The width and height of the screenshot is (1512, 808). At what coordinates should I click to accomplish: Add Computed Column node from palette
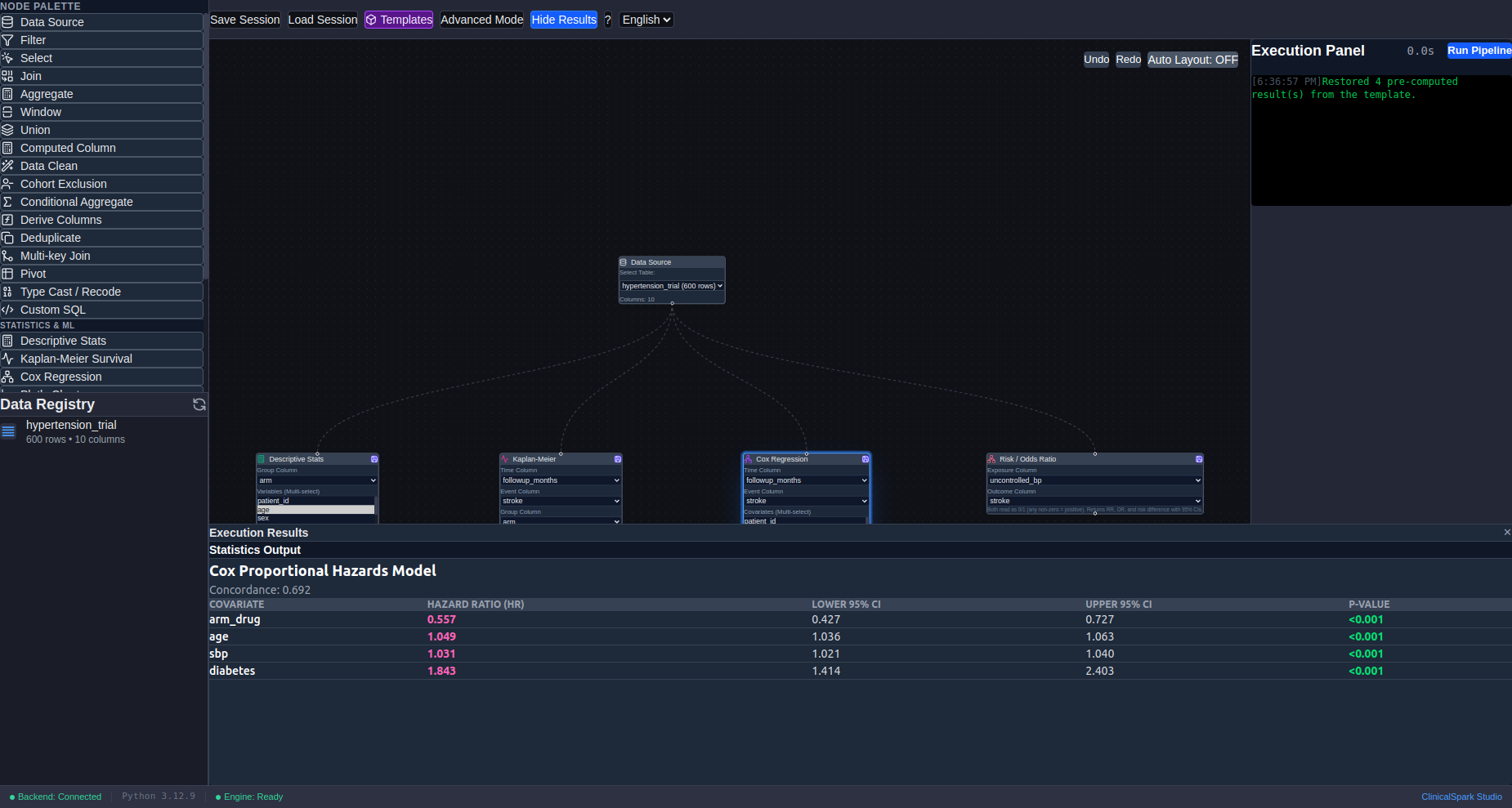click(x=102, y=148)
